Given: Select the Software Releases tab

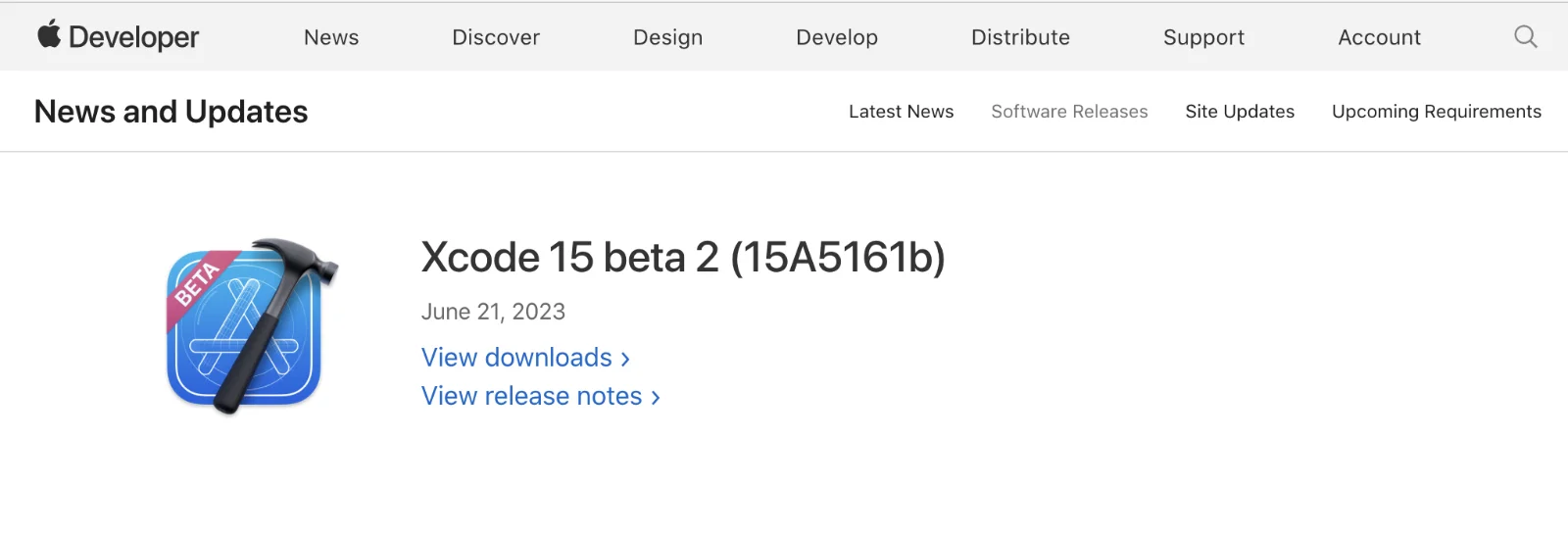Looking at the screenshot, I should (1069, 112).
